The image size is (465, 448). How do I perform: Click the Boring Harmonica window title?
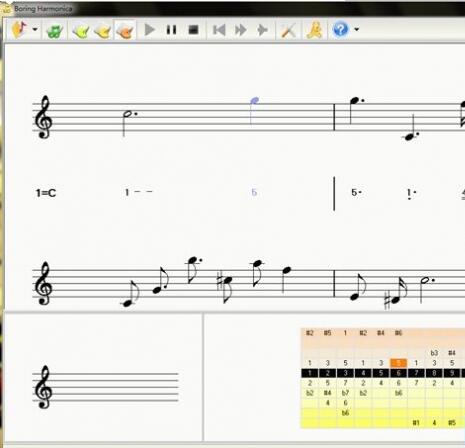coord(43,9)
